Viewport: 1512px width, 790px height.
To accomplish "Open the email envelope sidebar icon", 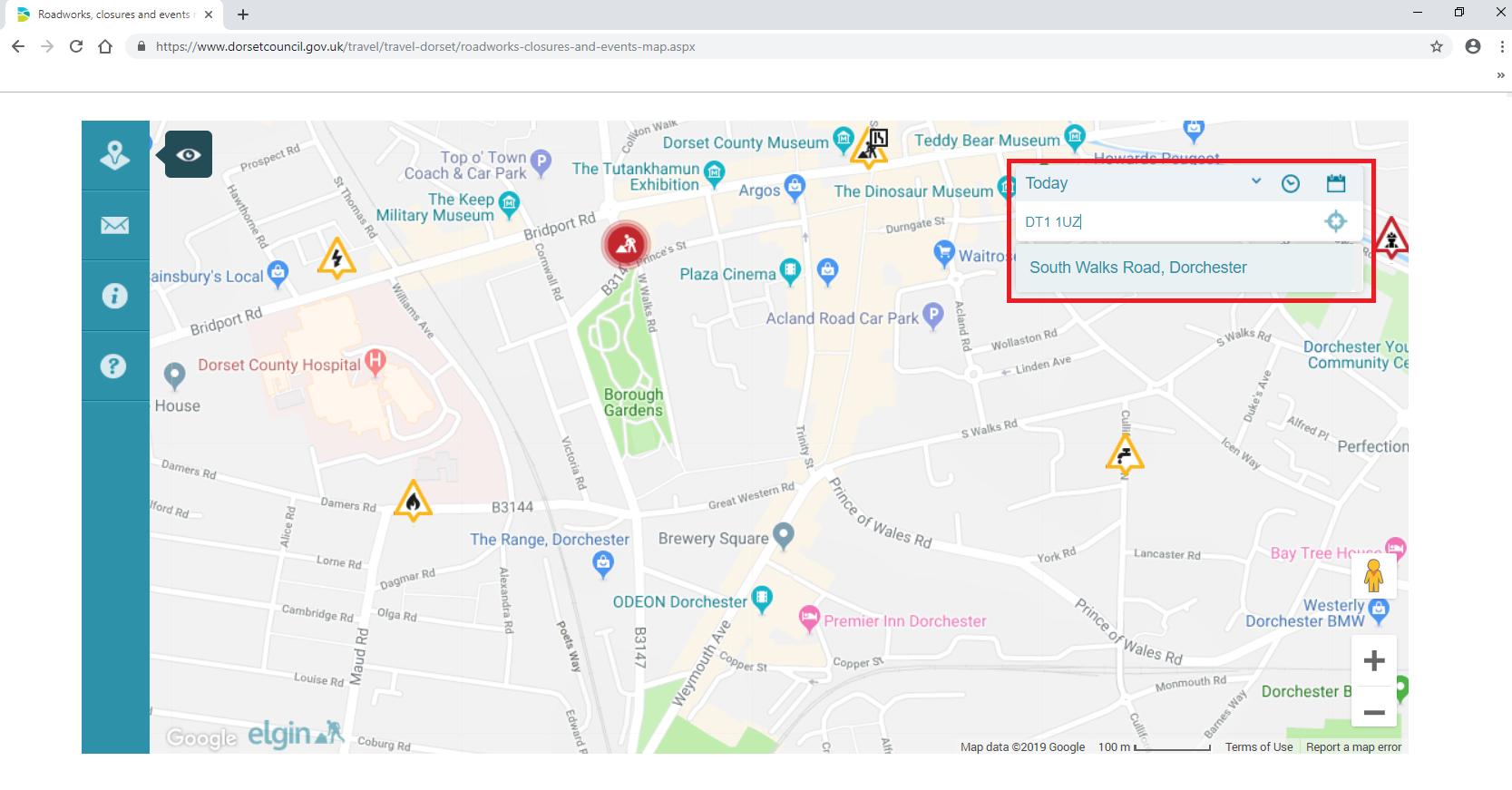I will click(115, 225).
